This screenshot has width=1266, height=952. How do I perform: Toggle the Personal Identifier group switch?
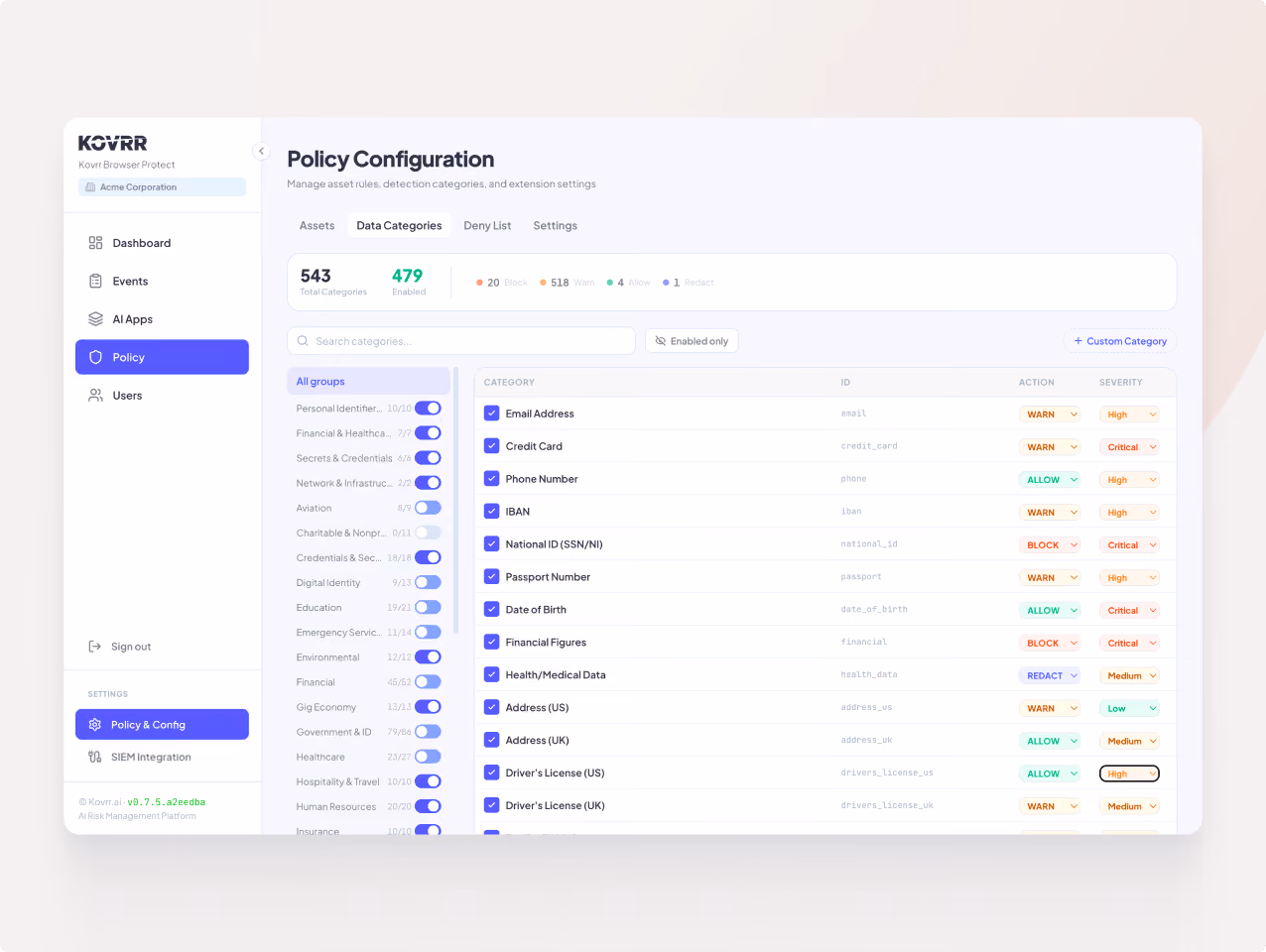[x=428, y=409]
